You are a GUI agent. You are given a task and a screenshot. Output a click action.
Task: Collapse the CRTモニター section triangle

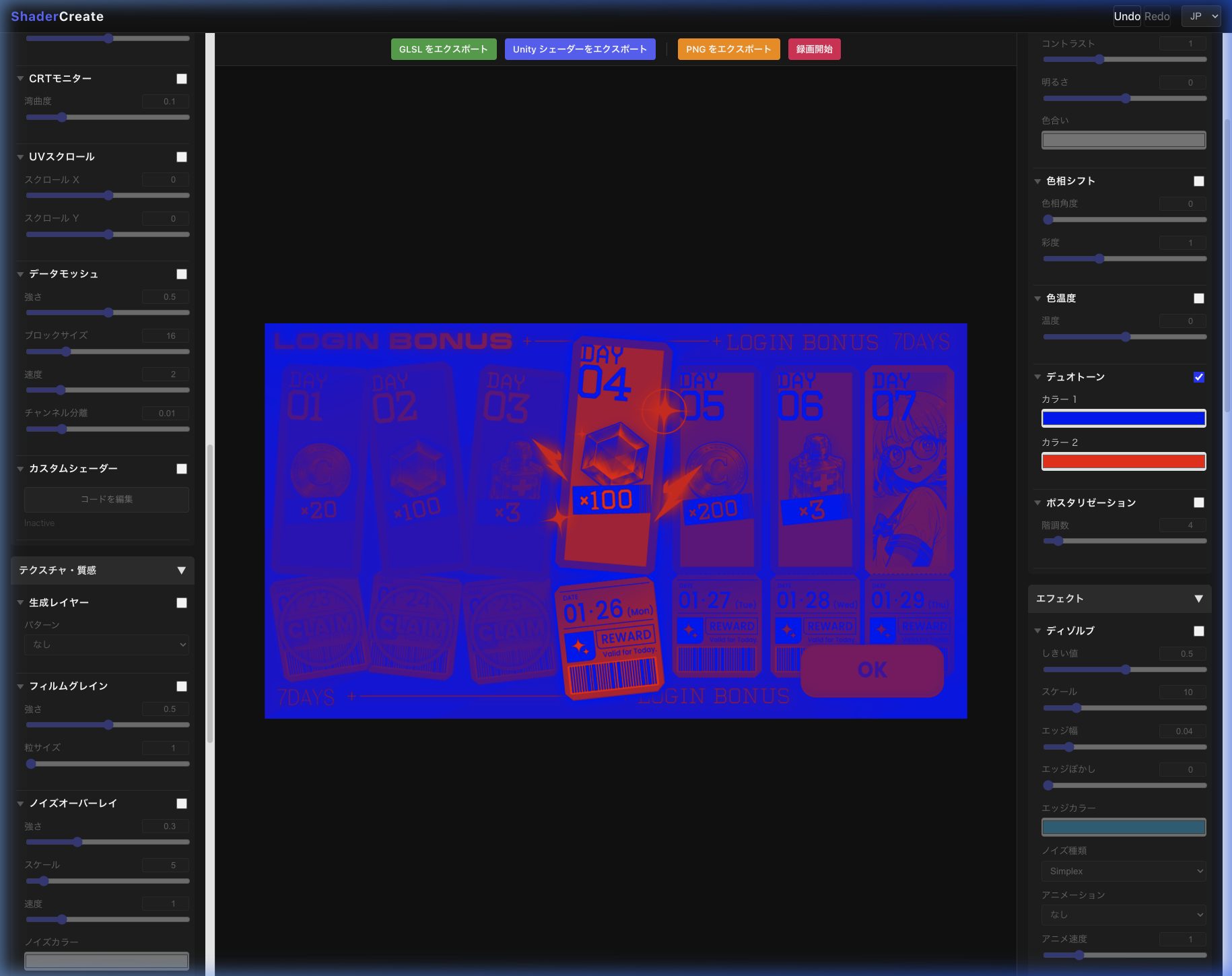[x=20, y=79]
